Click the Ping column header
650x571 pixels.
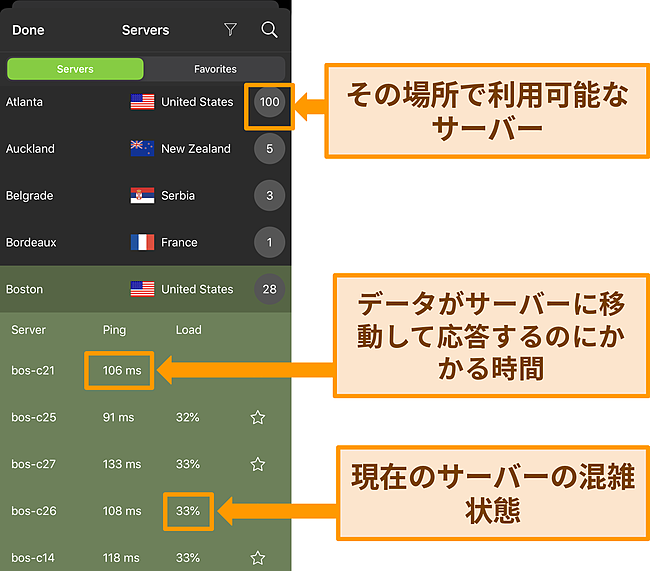coord(114,330)
